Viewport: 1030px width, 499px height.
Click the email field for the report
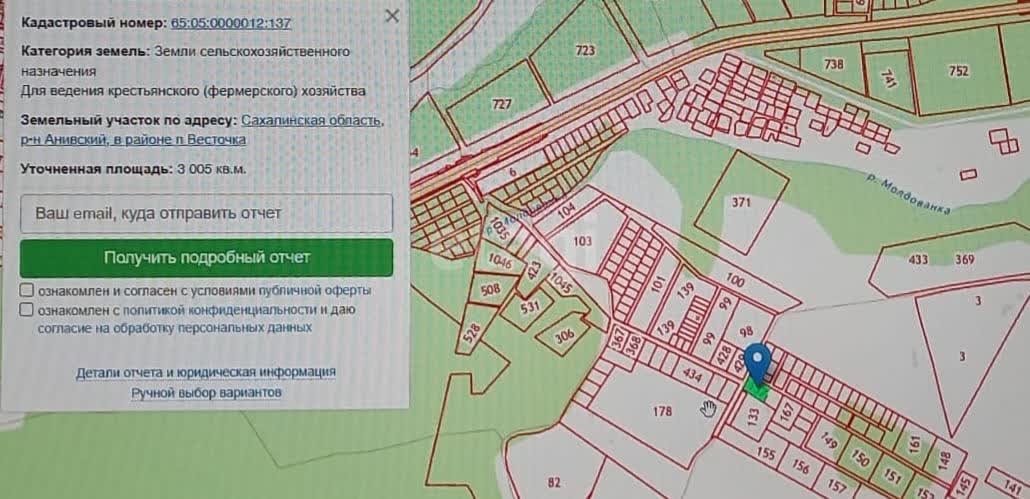[206, 213]
